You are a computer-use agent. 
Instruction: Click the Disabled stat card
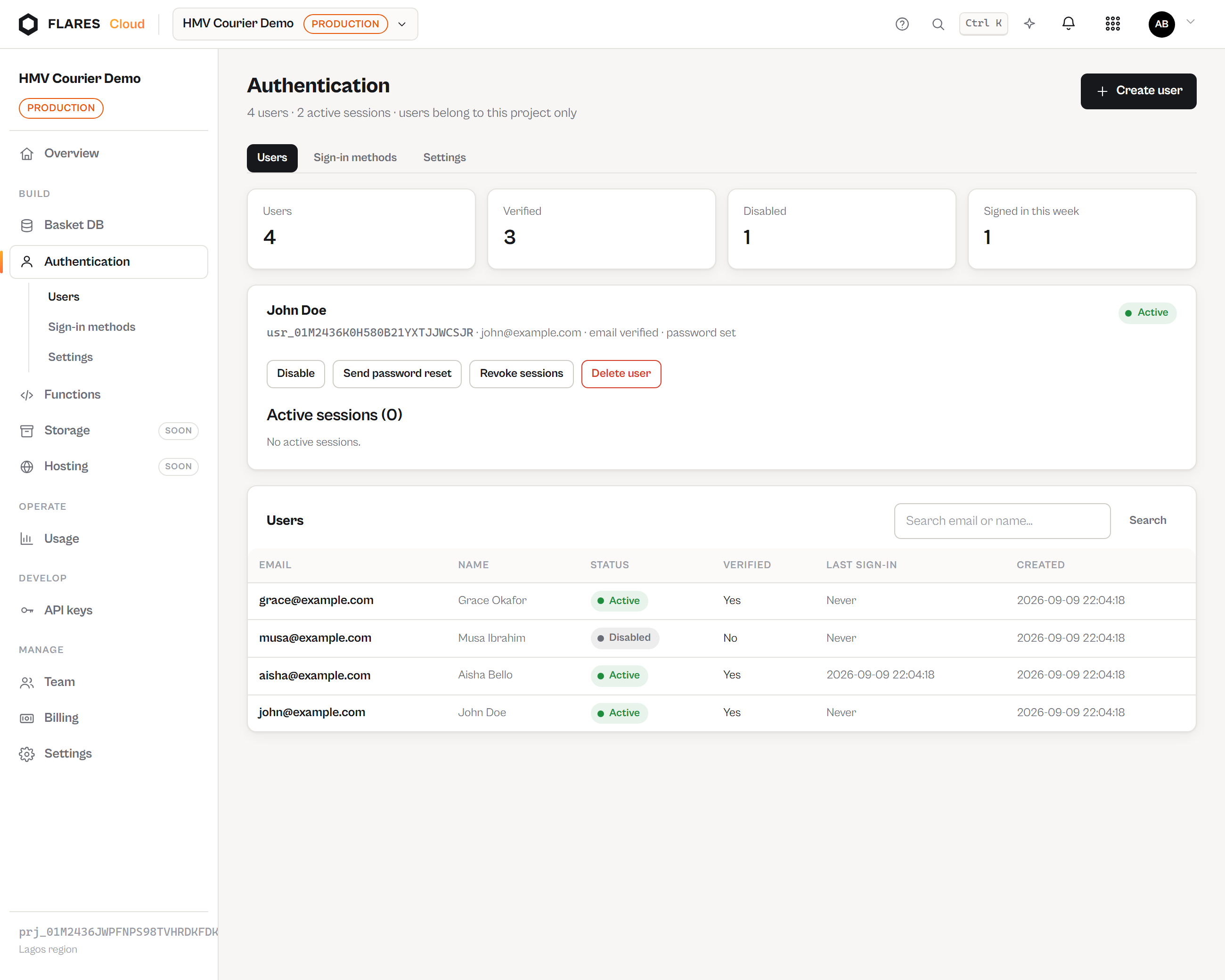click(x=841, y=229)
